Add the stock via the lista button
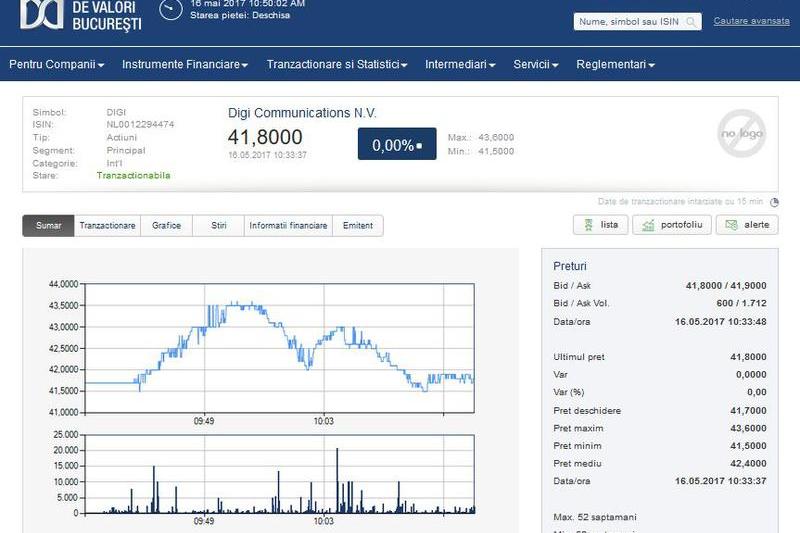 pyautogui.click(x=600, y=225)
